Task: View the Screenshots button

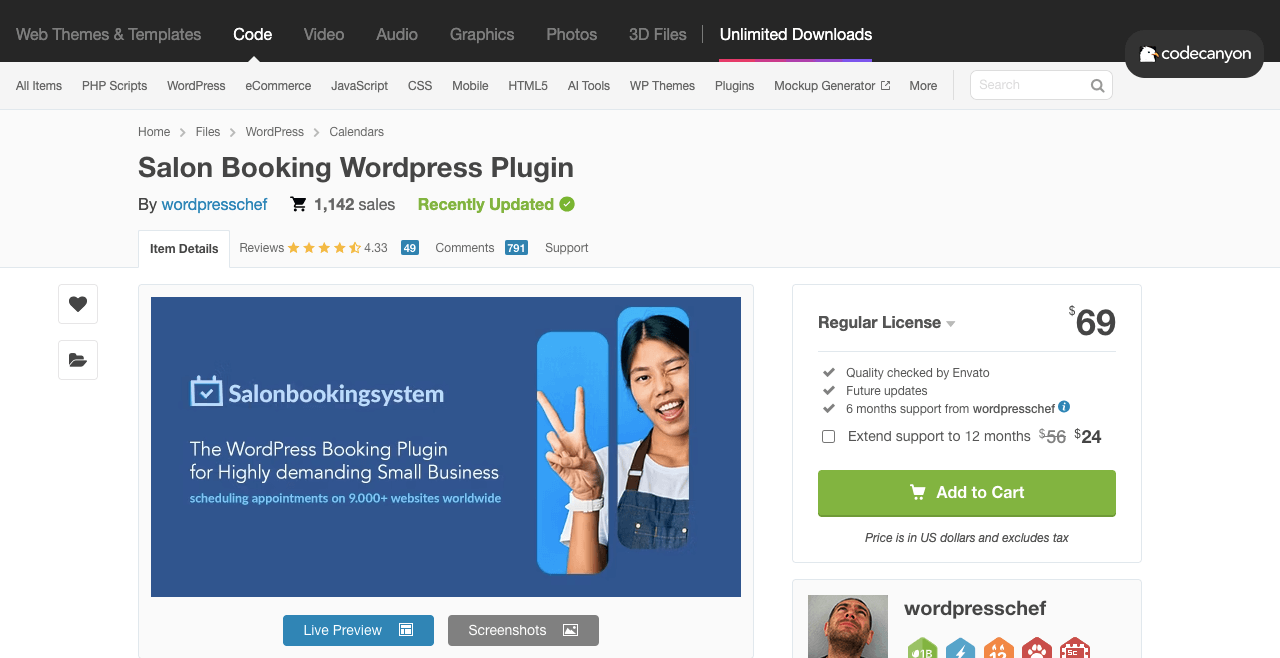Action: (x=523, y=630)
